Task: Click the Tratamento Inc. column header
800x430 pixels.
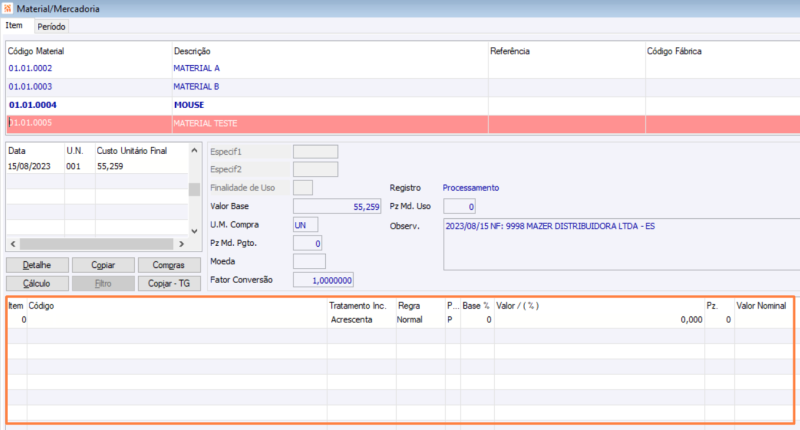Action: 357,306
